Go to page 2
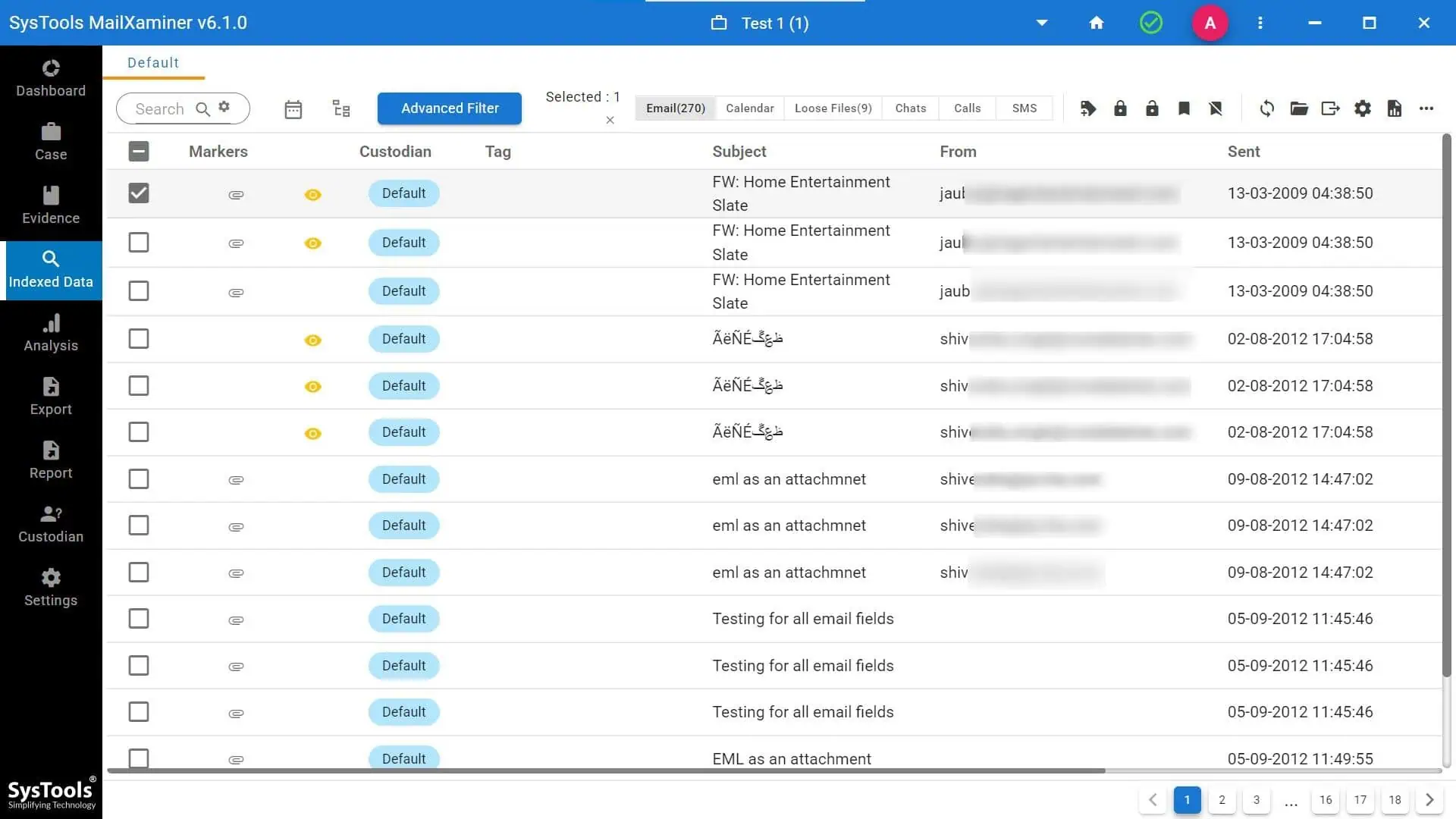Screen dimensions: 1456x819 [x=1222, y=800]
